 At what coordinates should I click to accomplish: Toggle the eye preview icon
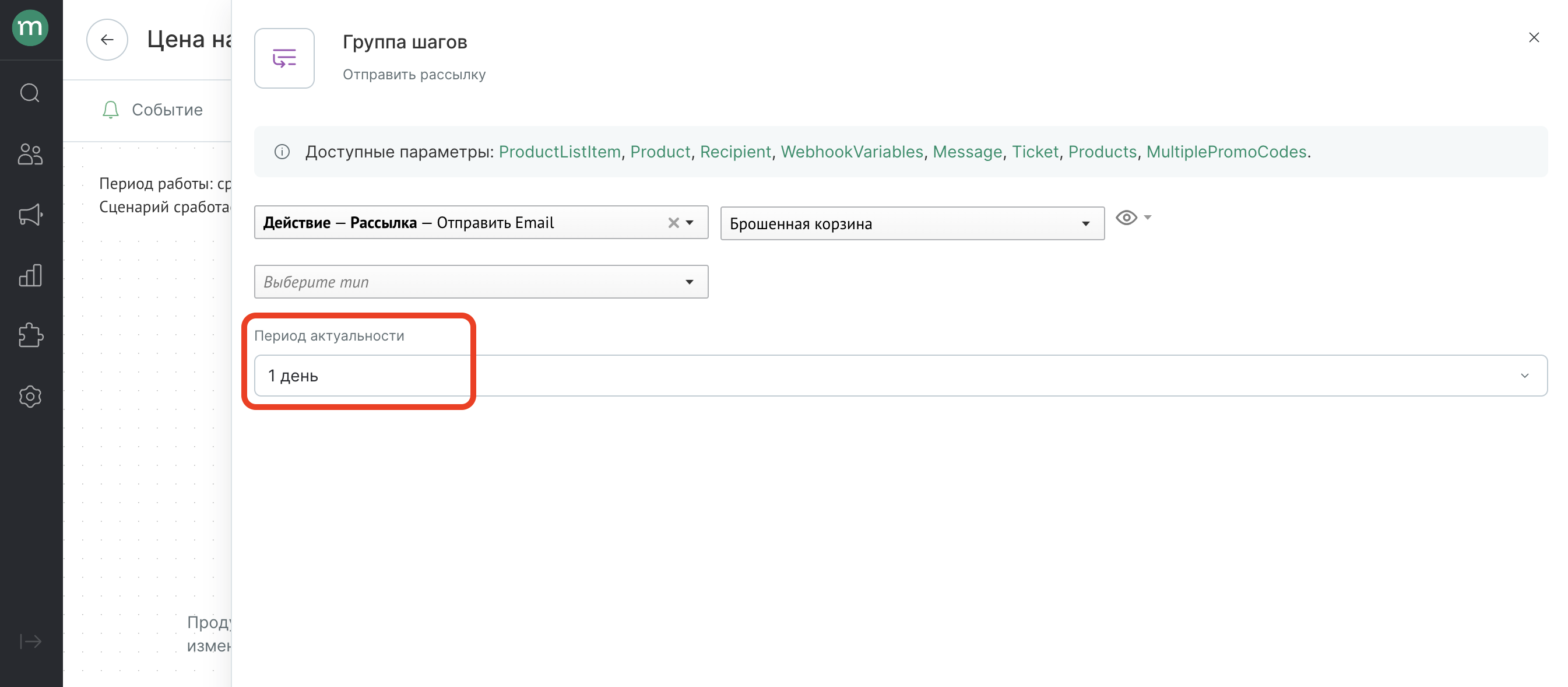[1126, 218]
